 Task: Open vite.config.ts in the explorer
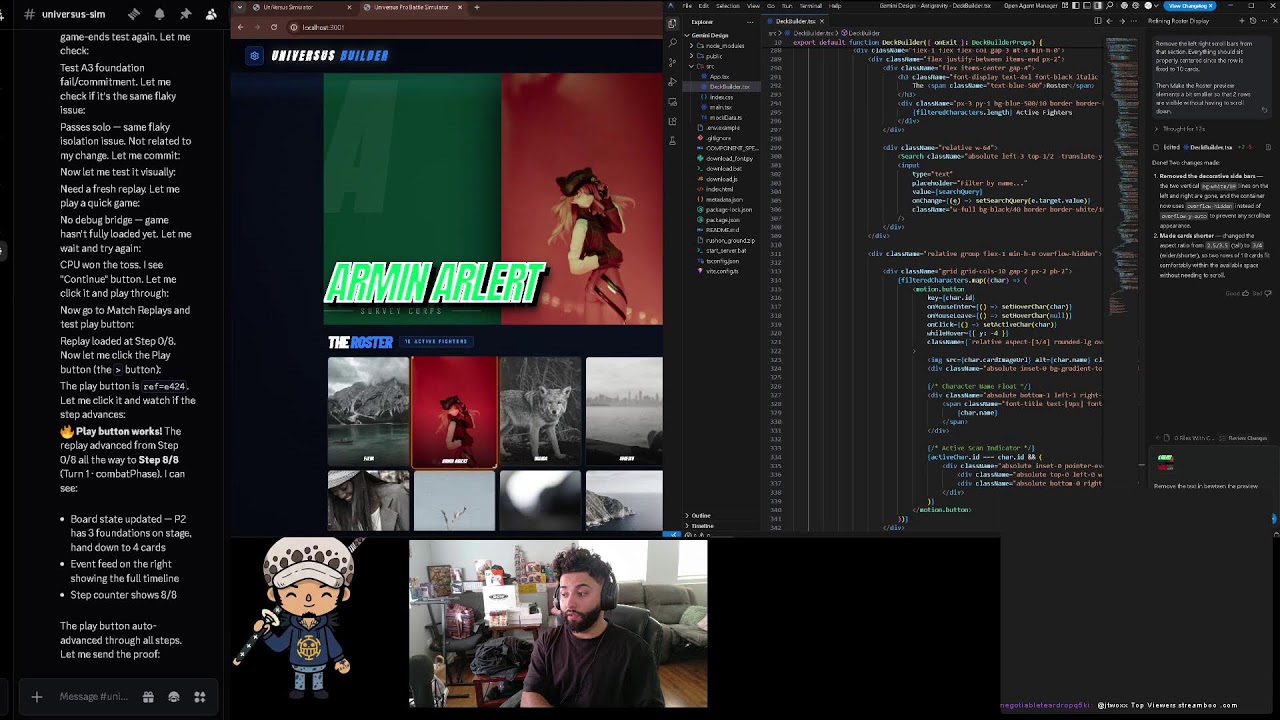[721, 271]
